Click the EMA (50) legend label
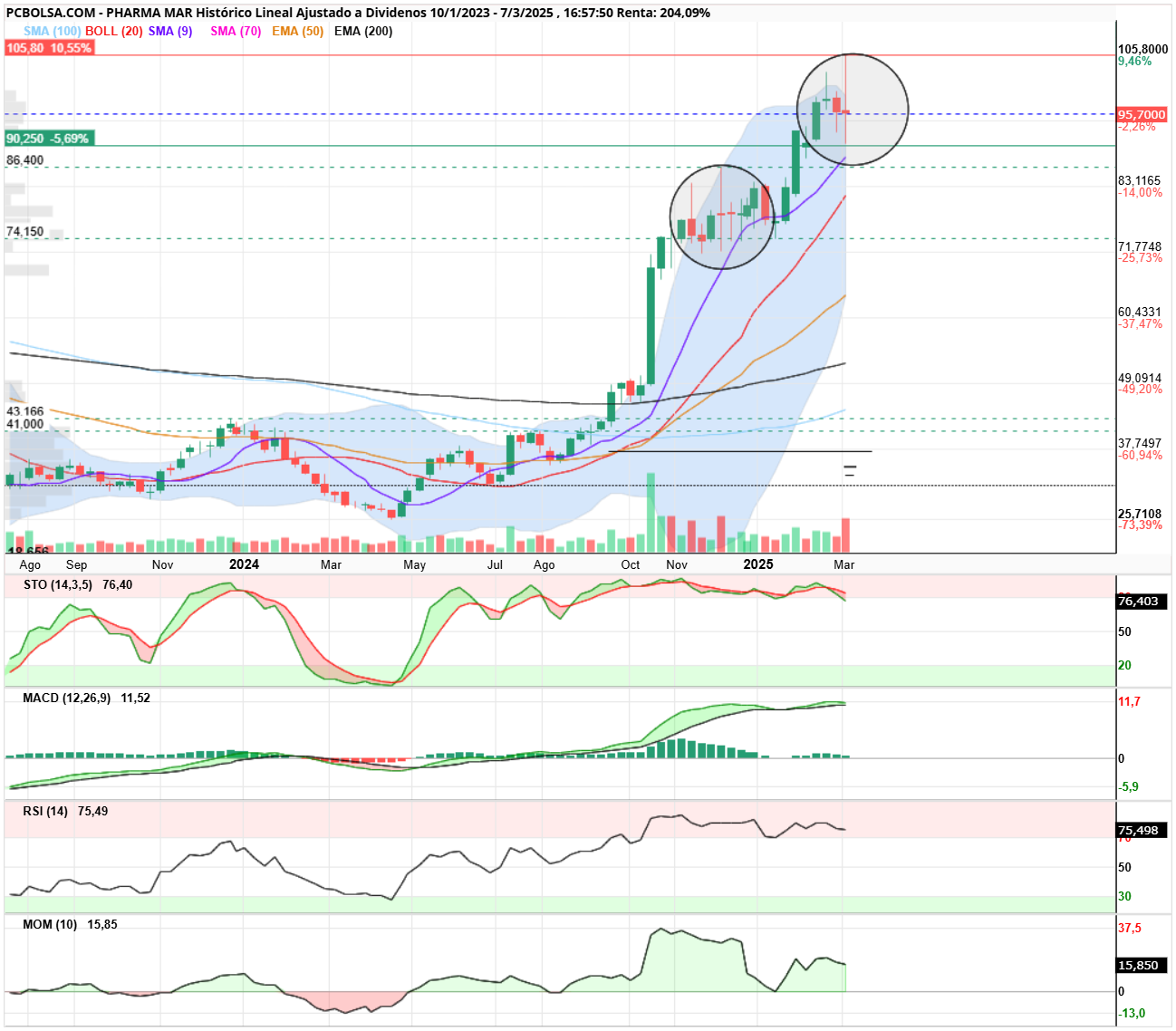 click(x=297, y=31)
